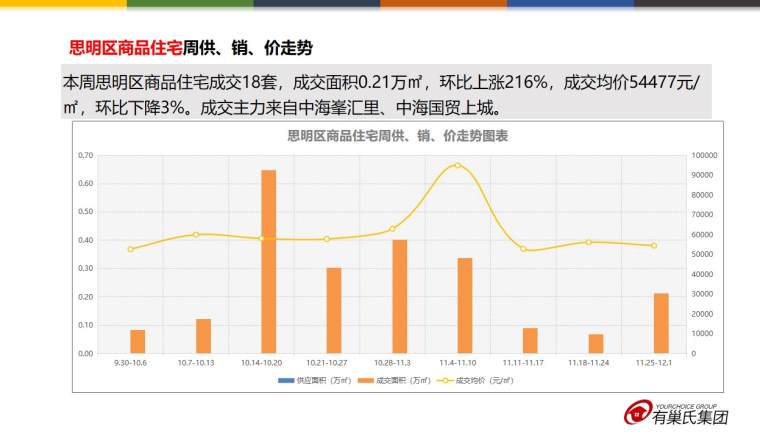Click the orange bar for 10.7-10.13

[x=203, y=336]
